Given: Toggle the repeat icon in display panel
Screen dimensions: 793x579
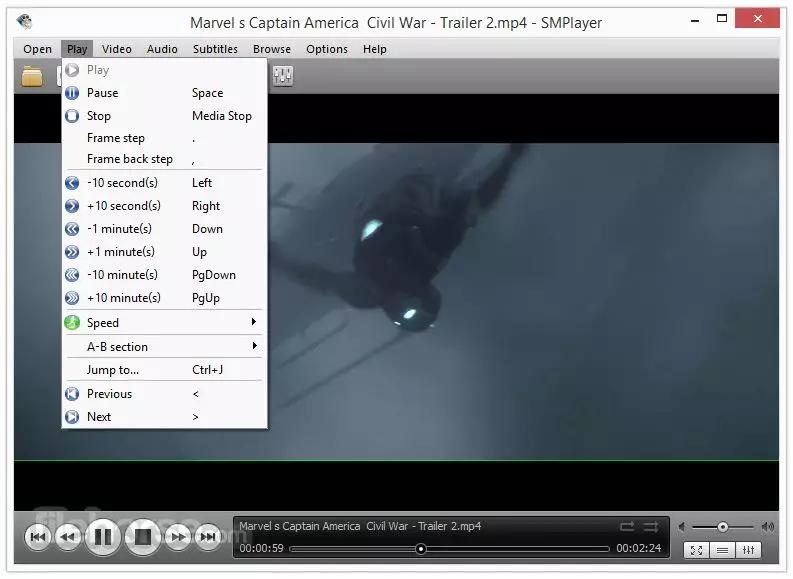Looking at the screenshot, I should [x=627, y=526].
